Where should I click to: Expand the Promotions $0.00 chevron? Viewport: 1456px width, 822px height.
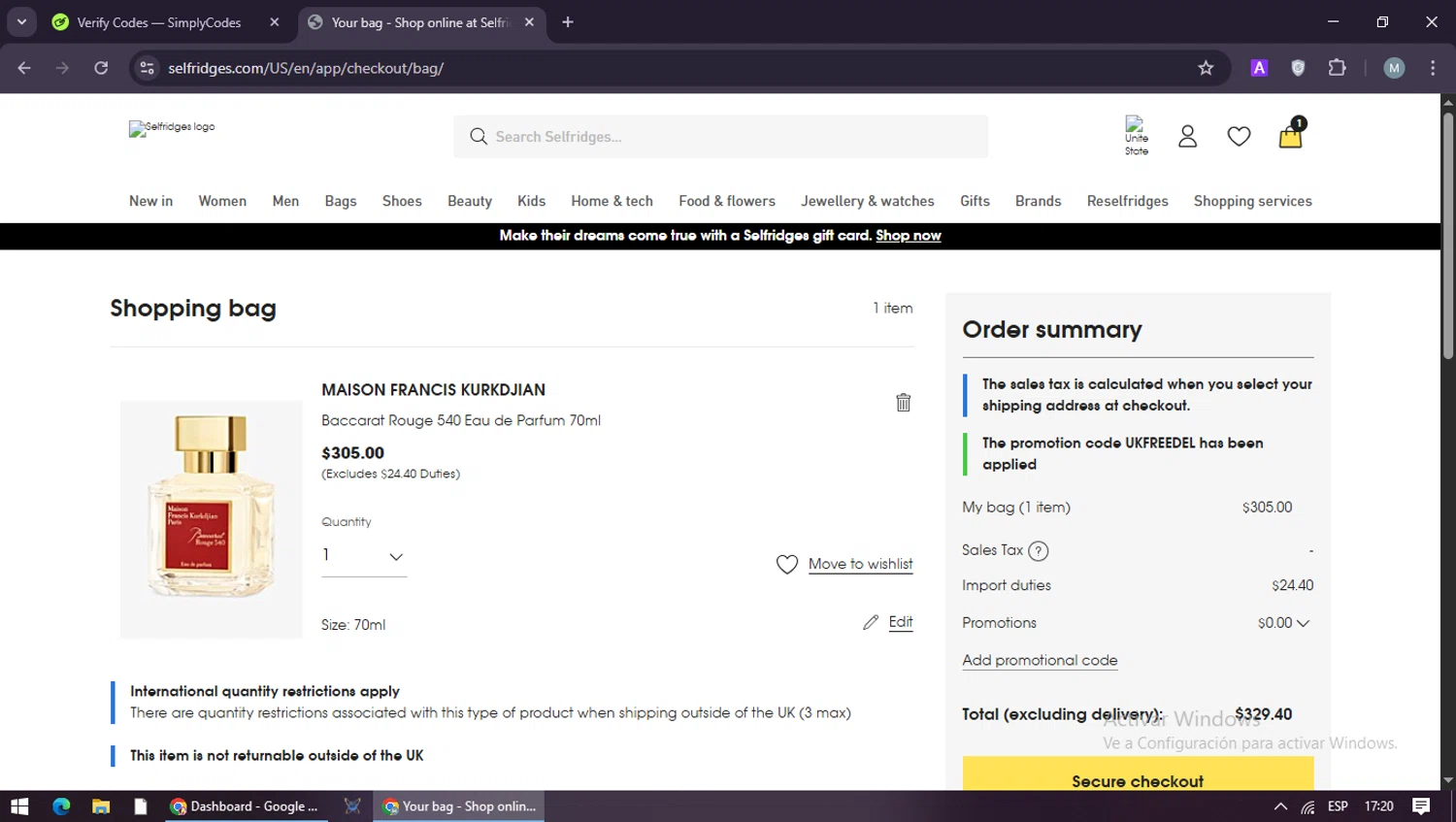click(x=1303, y=623)
